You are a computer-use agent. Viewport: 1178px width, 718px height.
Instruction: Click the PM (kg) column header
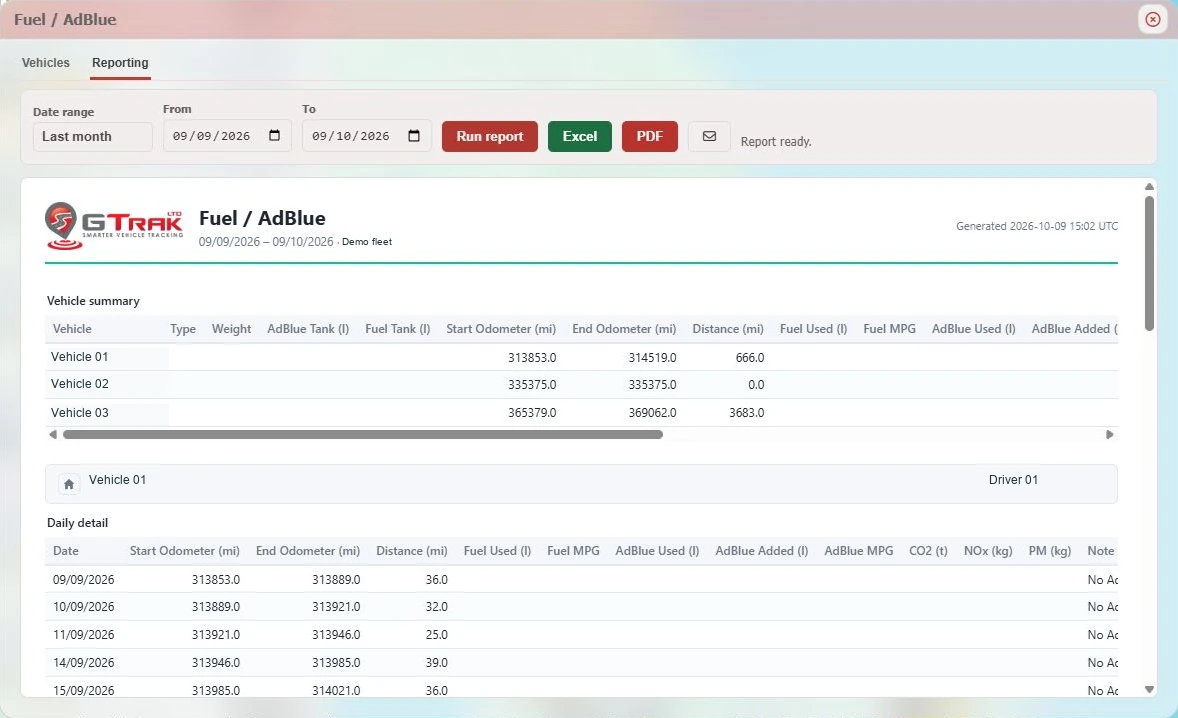pos(1050,551)
